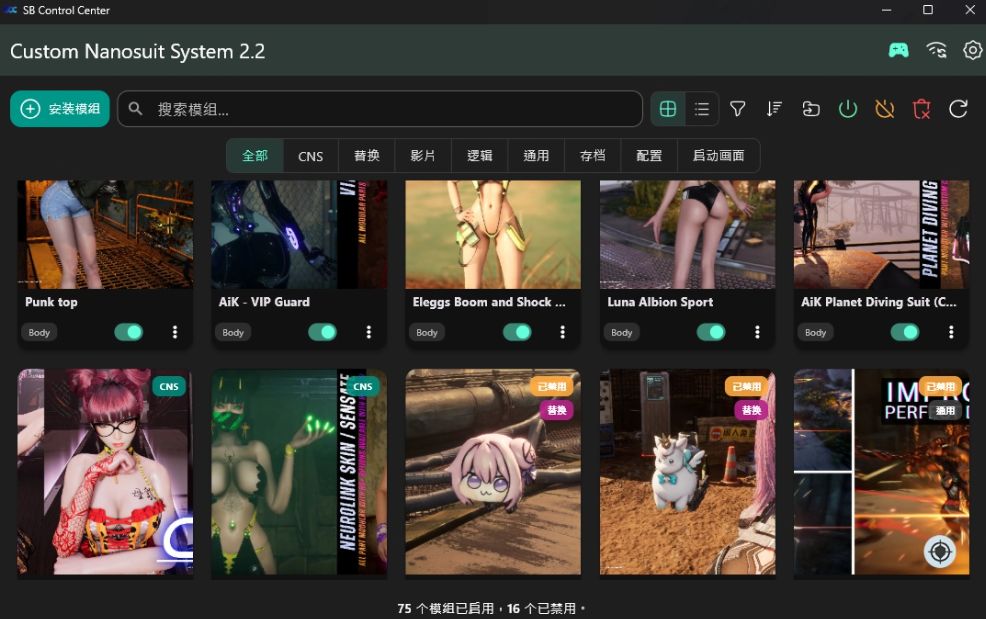Screen dimensions: 986x619
Task: Open more options for Eleggs Boom and Shock
Action: tap(562, 332)
